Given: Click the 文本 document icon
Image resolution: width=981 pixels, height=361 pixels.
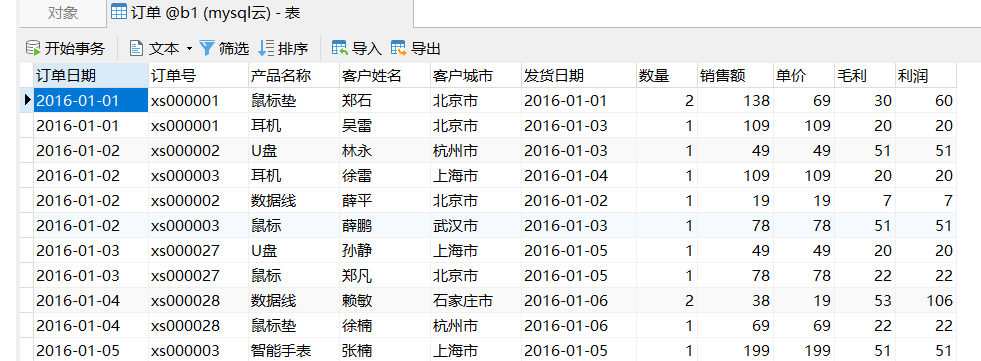Looking at the screenshot, I should point(136,48).
